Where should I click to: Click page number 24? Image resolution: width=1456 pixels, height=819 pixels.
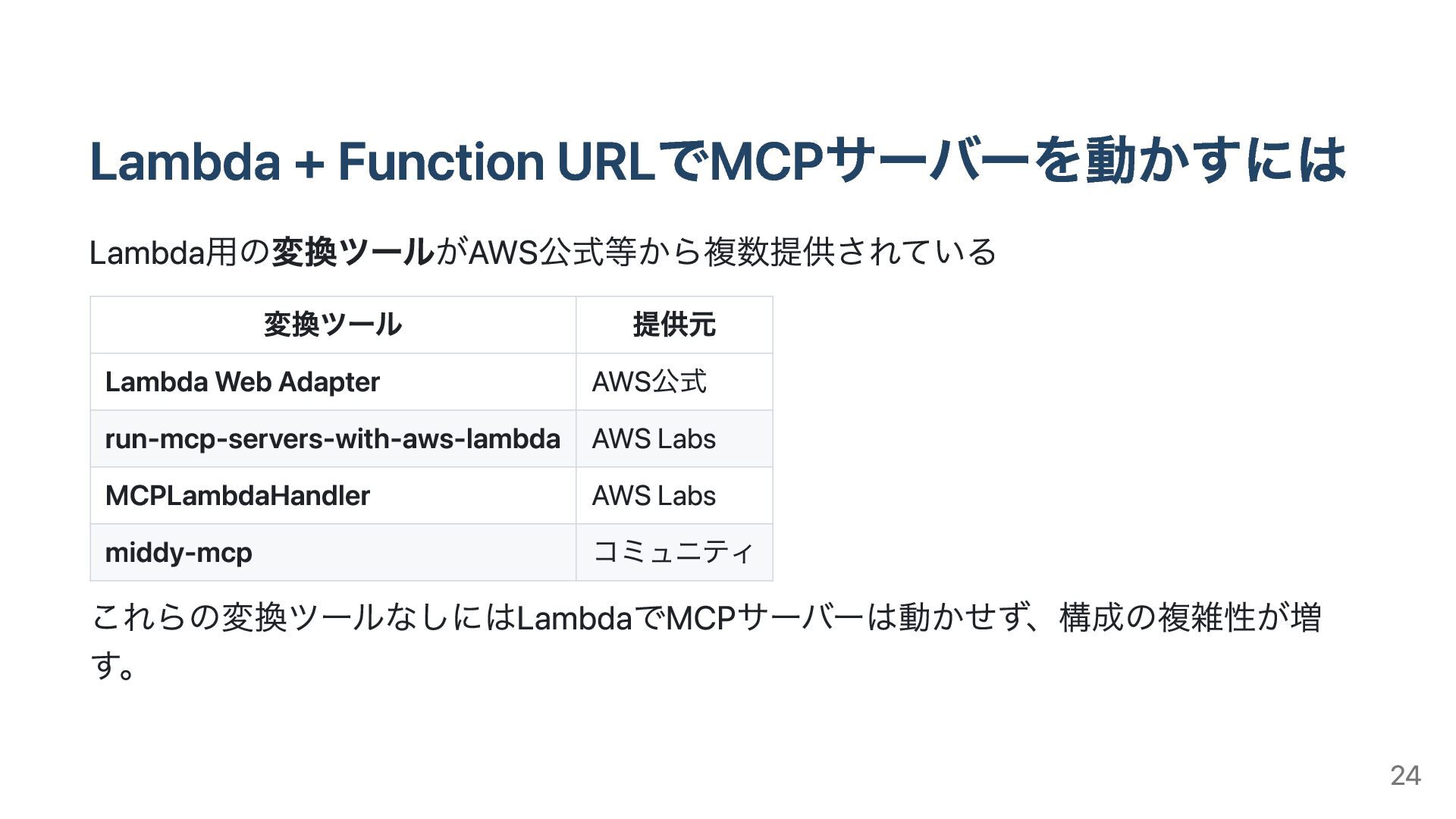[x=1405, y=775]
